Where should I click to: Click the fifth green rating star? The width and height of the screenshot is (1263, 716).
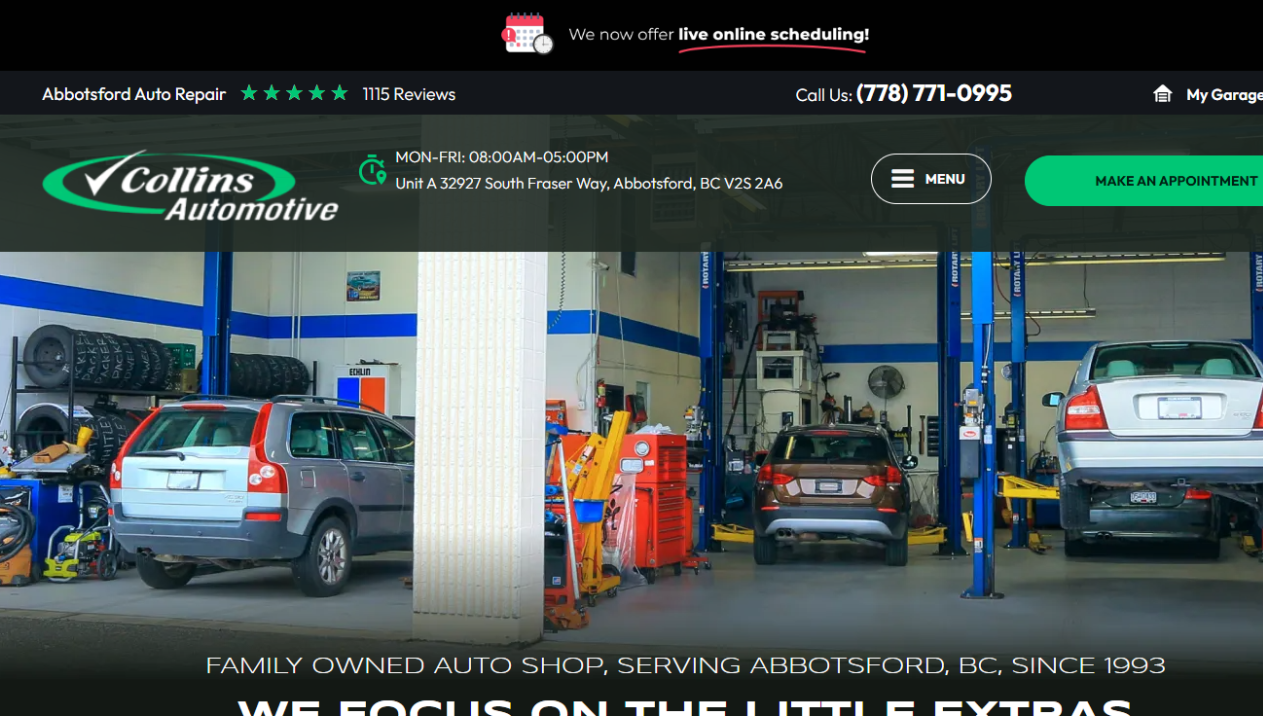point(340,93)
